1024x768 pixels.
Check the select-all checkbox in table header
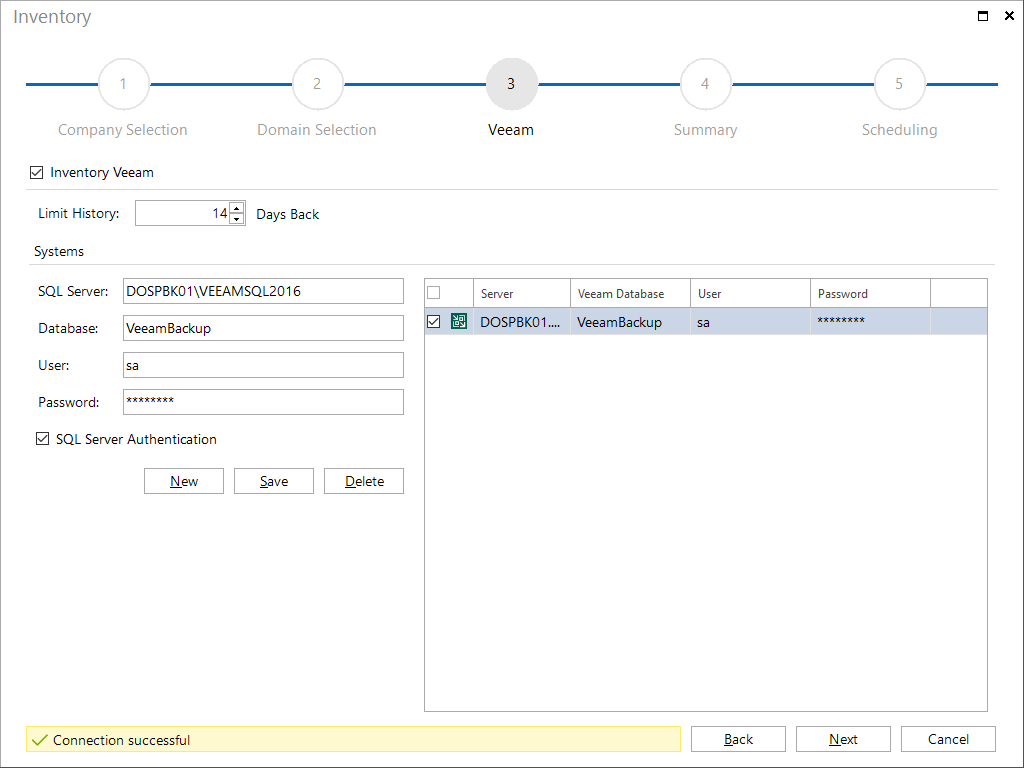coord(434,293)
